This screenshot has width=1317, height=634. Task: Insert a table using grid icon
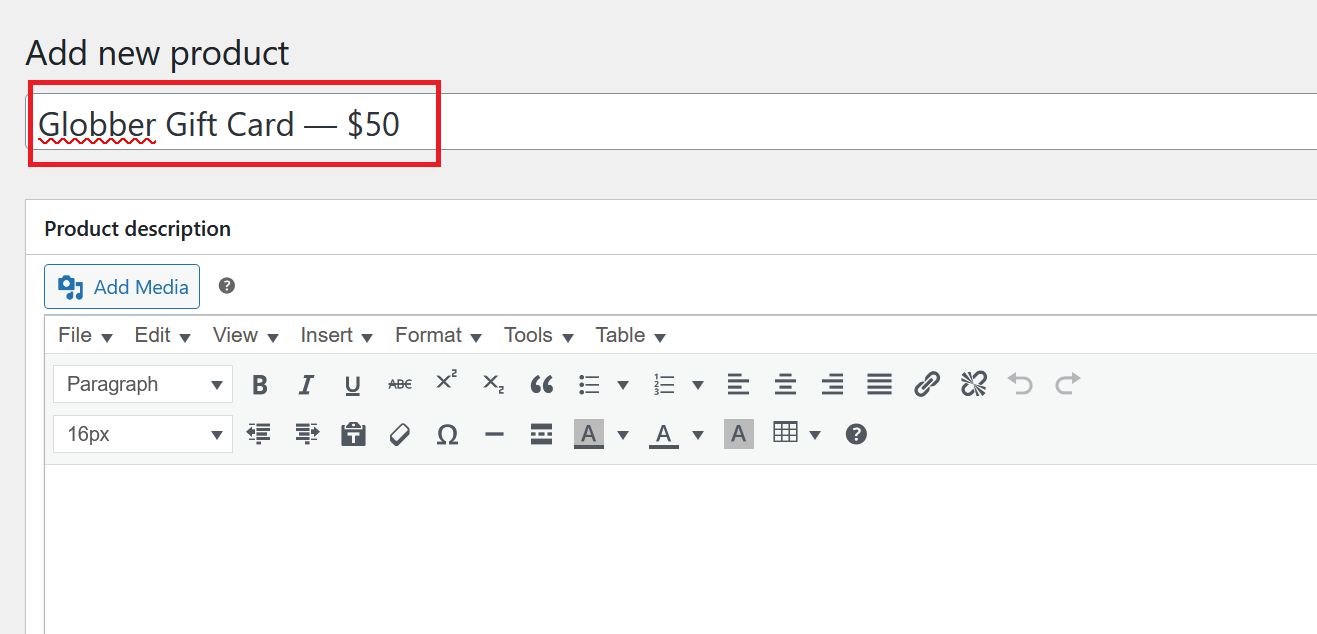click(786, 432)
